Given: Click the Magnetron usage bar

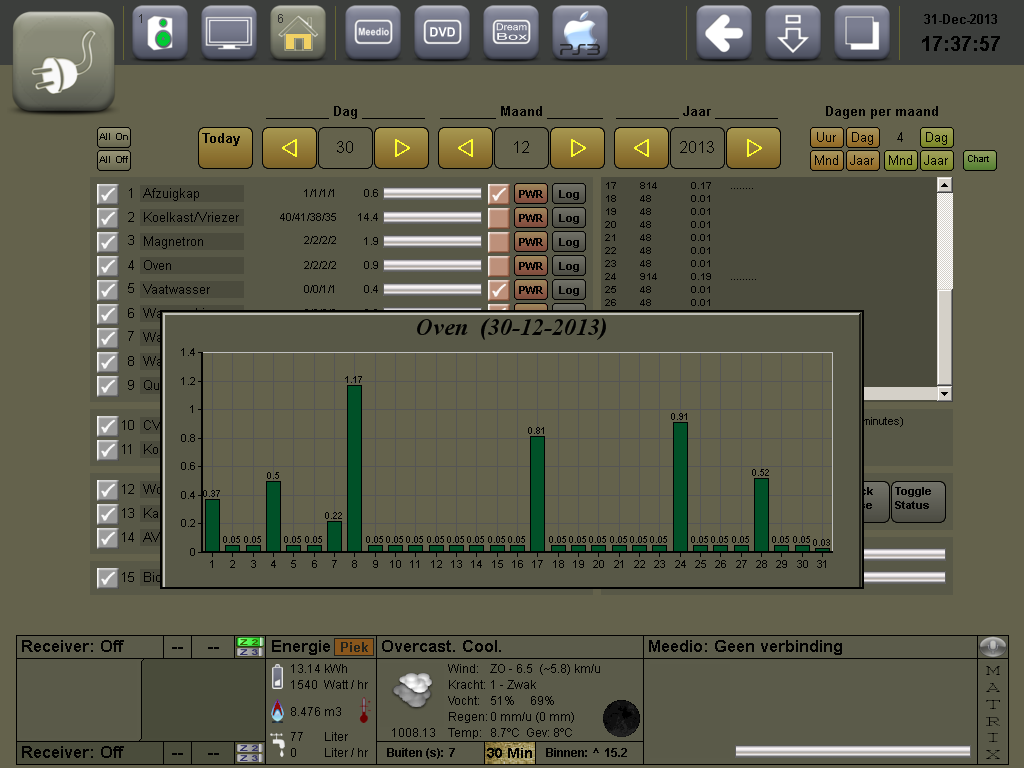Looking at the screenshot, I should [432, 241].
